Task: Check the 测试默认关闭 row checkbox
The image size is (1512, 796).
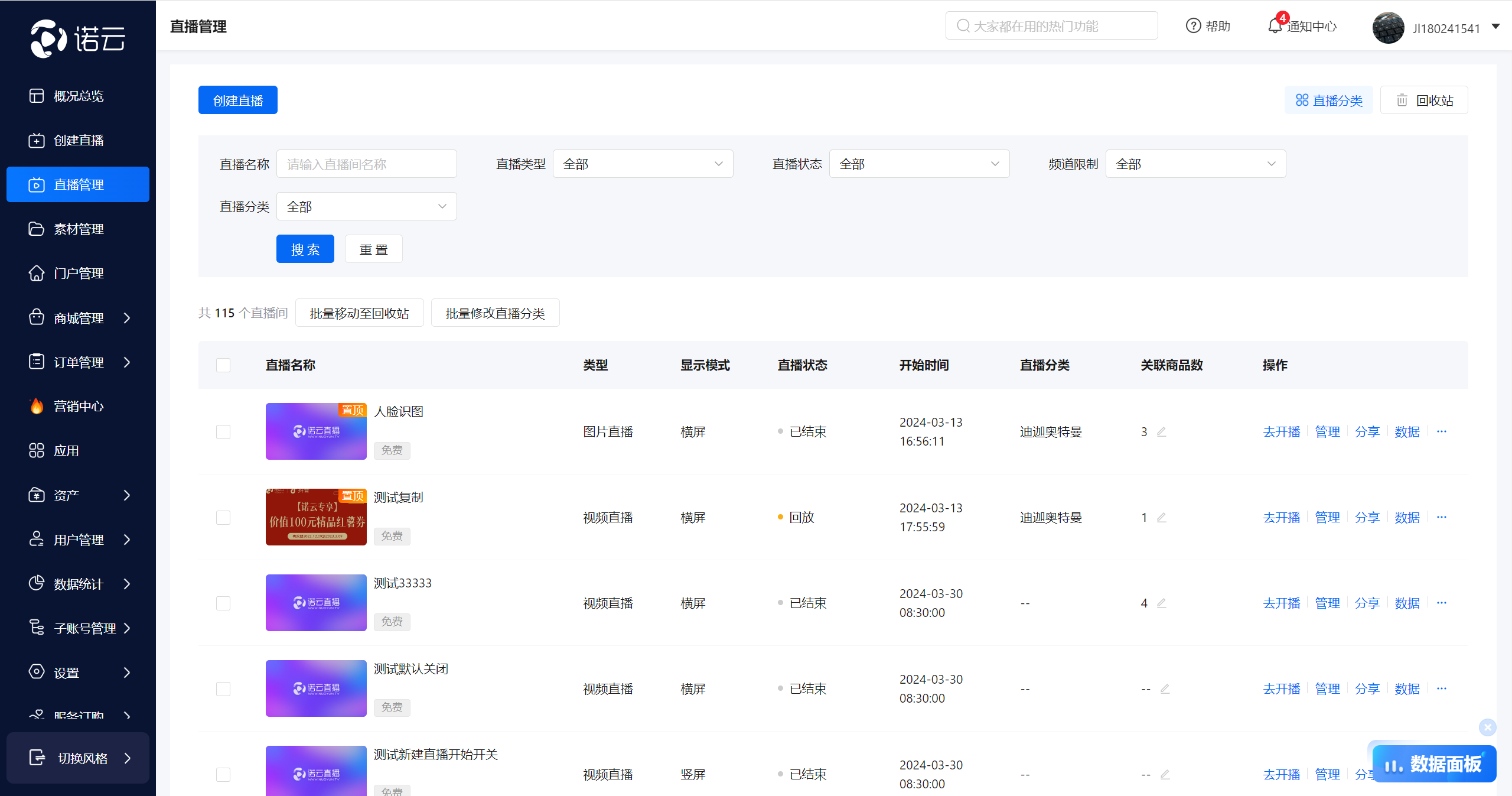Action: click(x=223, y=689)
